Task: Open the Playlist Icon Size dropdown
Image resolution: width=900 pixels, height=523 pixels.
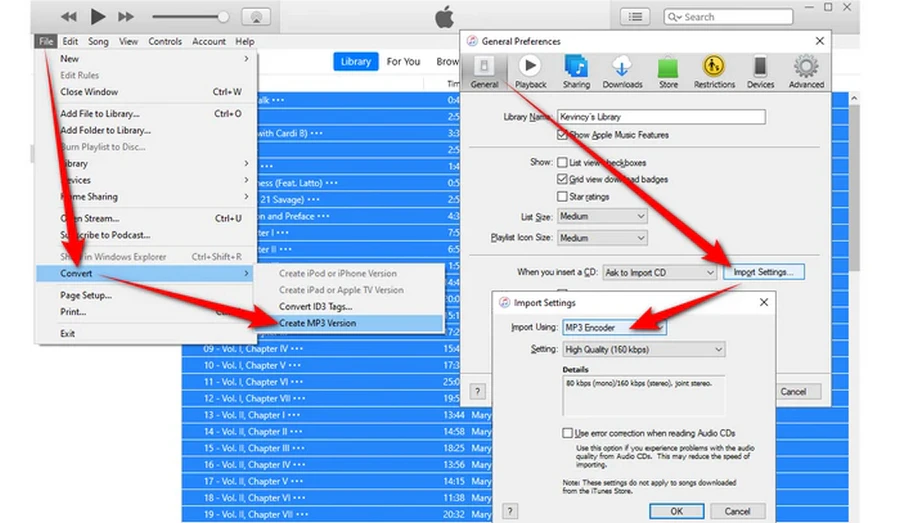Action: [x=602, y=238]
